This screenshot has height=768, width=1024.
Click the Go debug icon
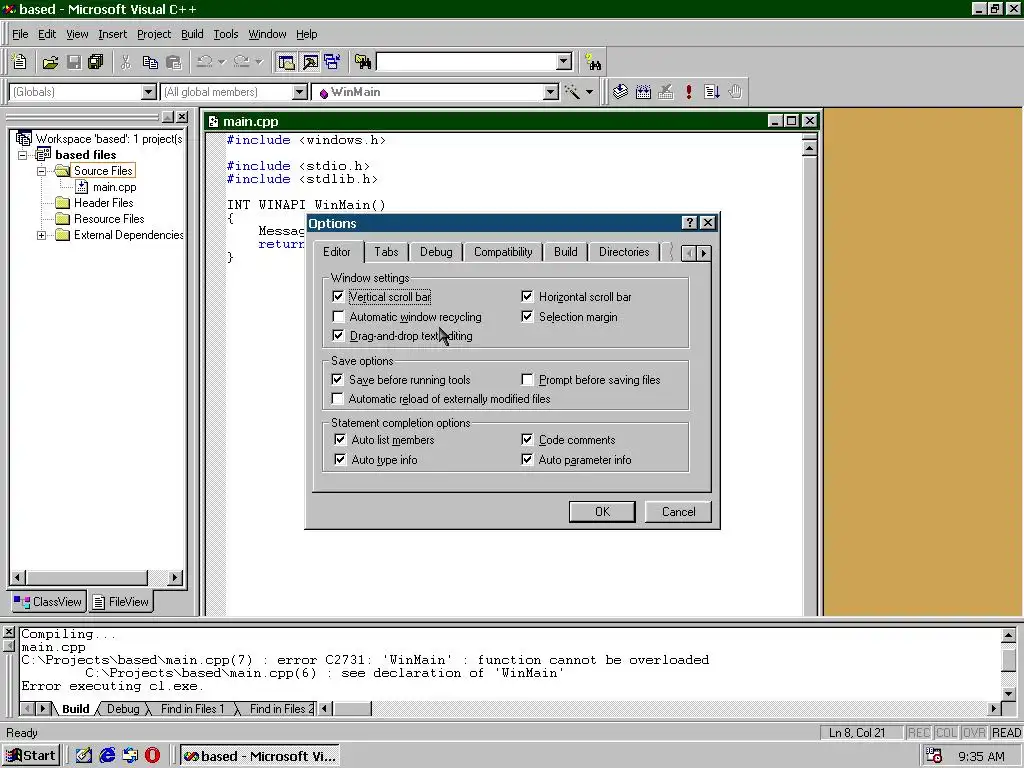click(x=712, y=92)
